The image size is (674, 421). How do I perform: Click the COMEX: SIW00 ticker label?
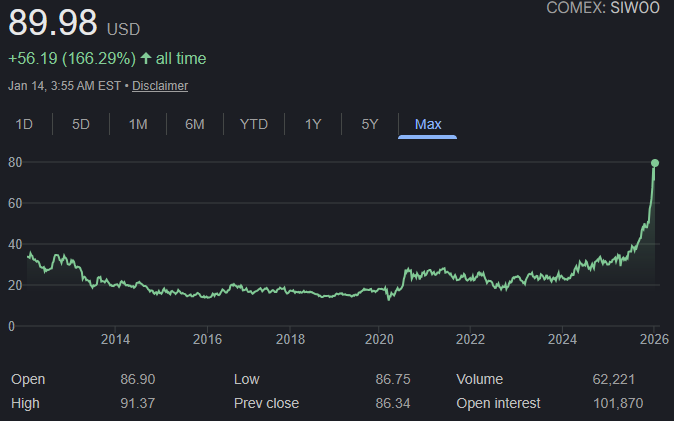[603, 7]
